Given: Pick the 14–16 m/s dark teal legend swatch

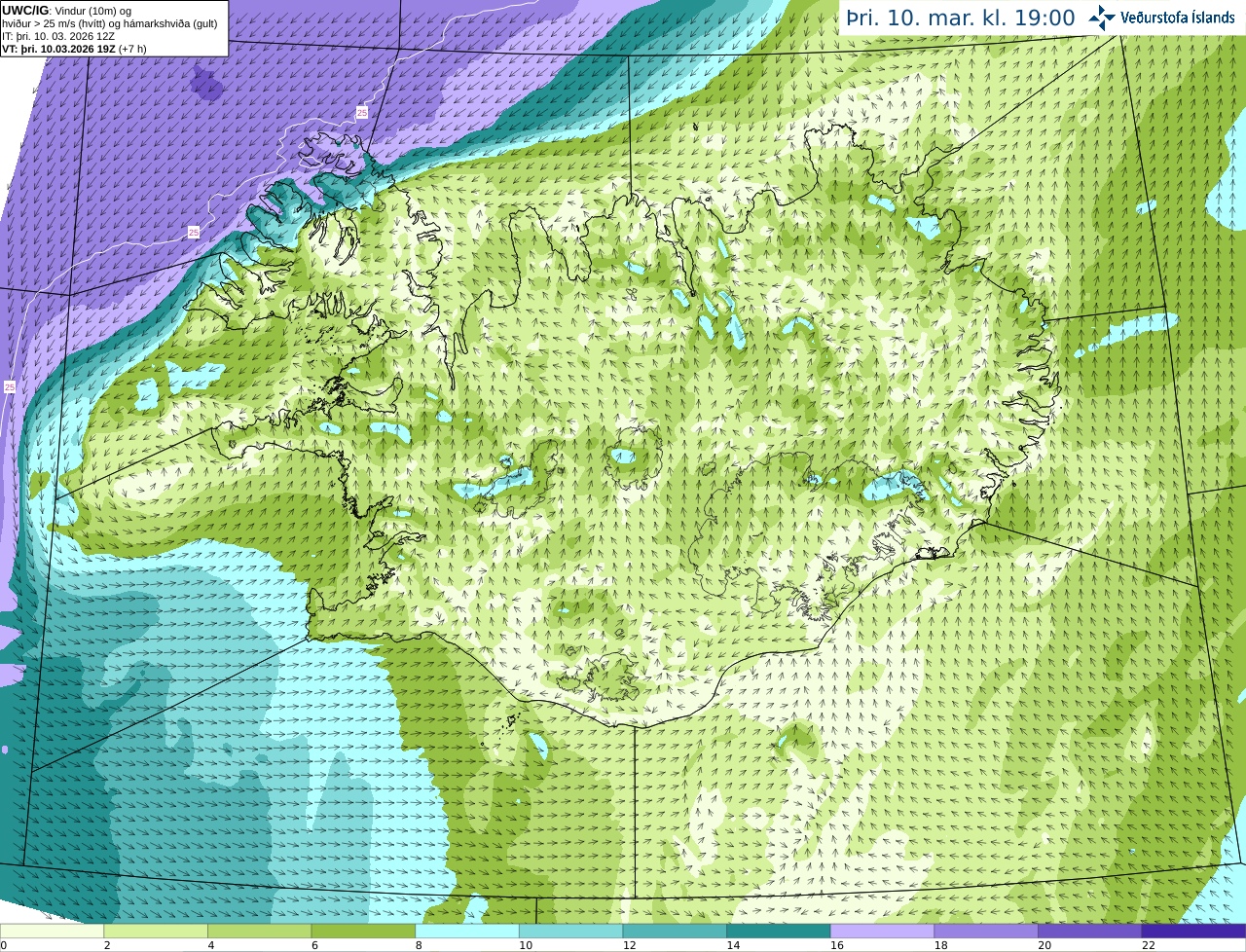Looking at the screenshot, I should click(779, 931).
